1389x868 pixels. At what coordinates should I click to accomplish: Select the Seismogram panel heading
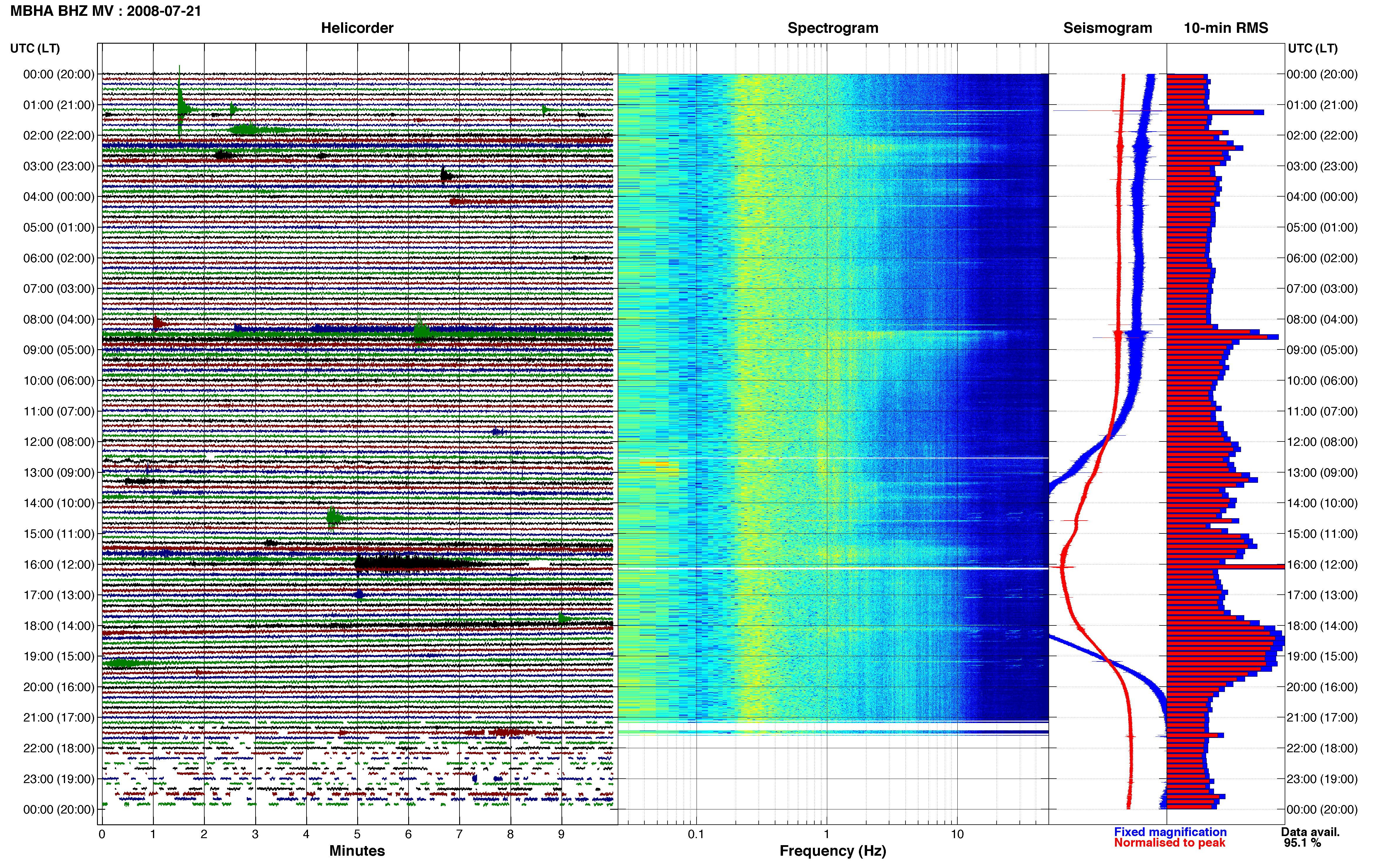click(1108, 28)
